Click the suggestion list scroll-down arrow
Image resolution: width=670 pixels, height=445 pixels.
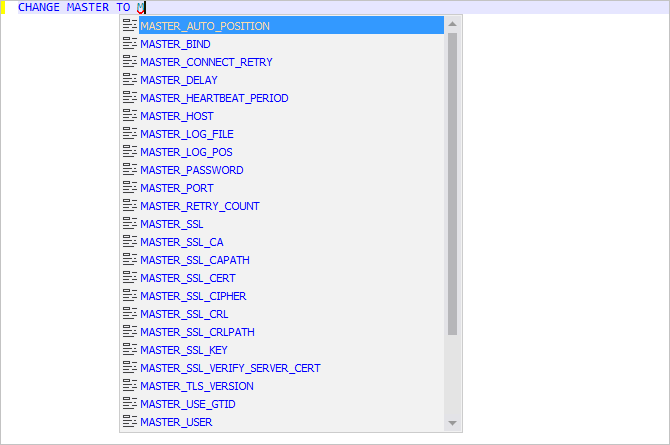point(453,423)
